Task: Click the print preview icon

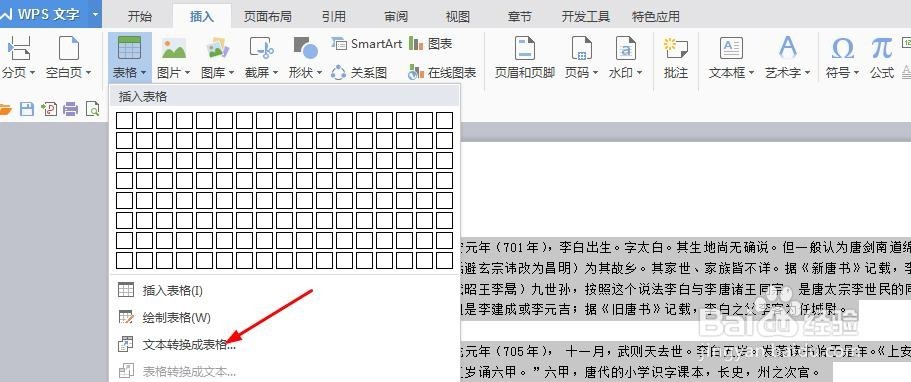Action: pos(92,109)
